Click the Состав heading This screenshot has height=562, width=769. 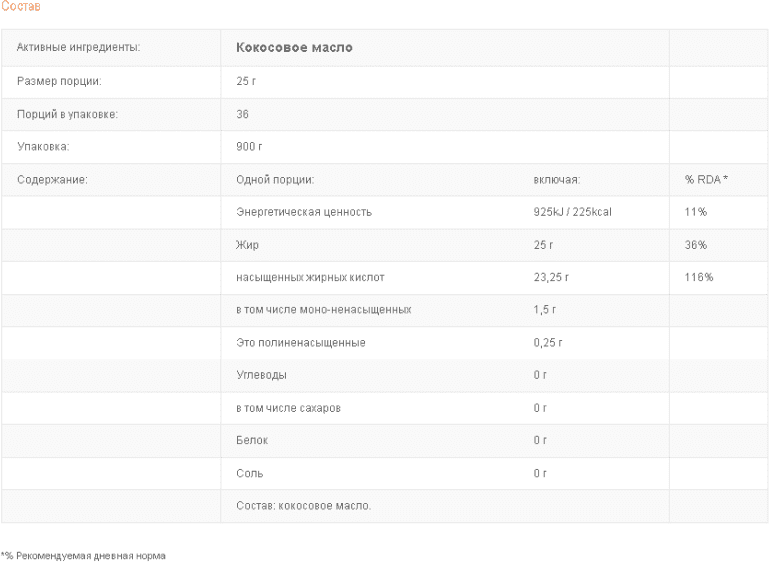tap(21, 6)
